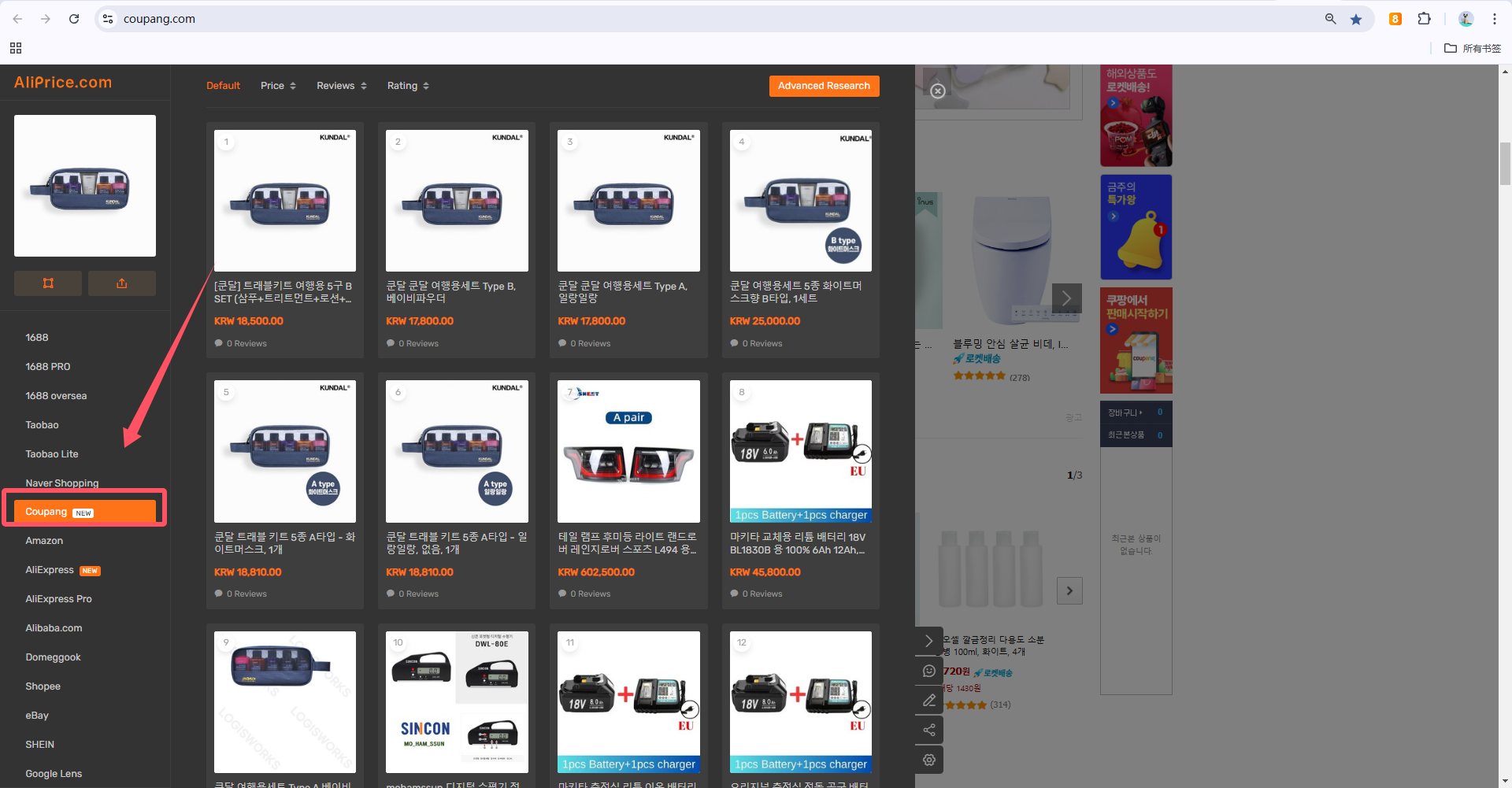The height and width of the screenshot is (788, 1512).
Task: Open result 7 tail lamp pair image
Action: [628, 451]
